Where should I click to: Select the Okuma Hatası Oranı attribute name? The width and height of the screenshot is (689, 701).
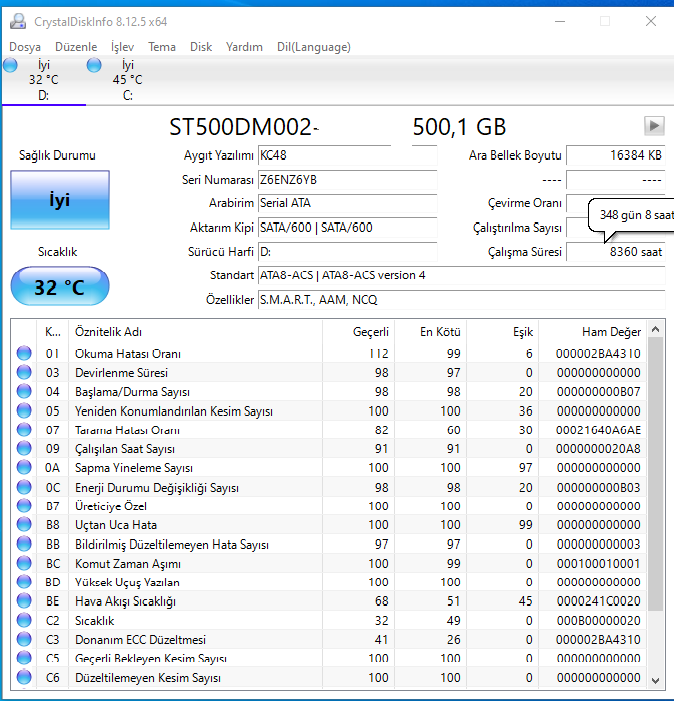(128, 354)
